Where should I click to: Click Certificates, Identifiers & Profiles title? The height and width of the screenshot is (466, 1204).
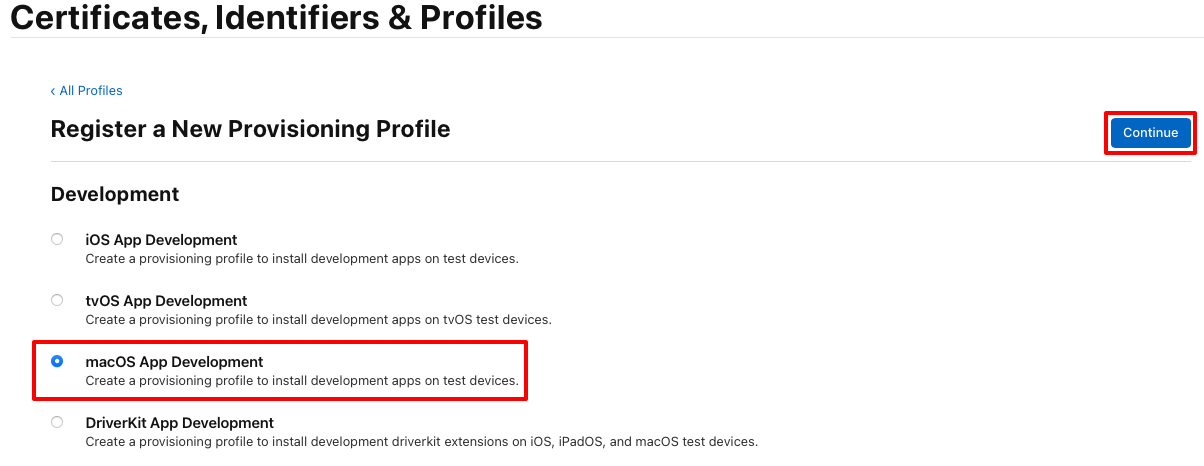point(276,17)
